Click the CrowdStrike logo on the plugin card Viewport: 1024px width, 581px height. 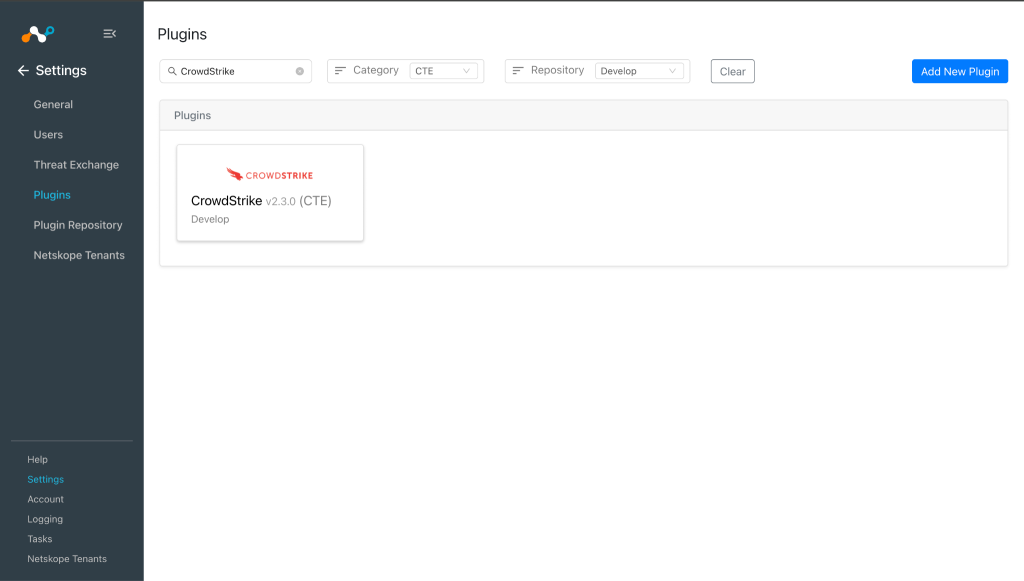click(269, 172)
